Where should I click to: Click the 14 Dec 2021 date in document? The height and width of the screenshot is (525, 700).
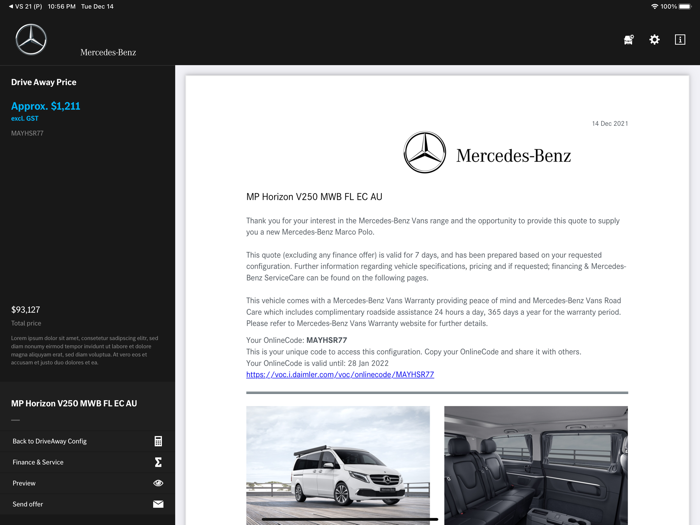610,124
